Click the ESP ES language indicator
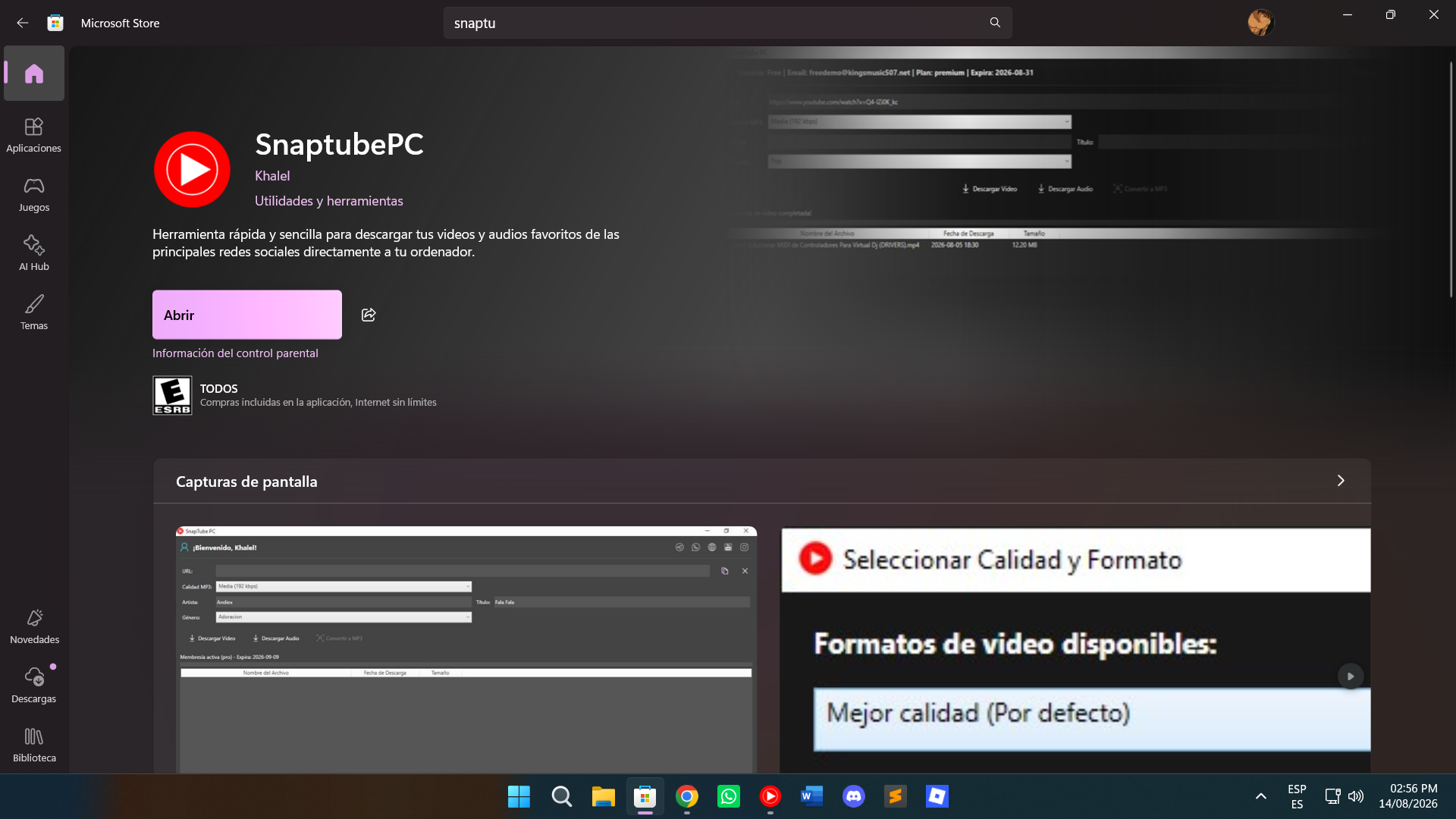This screenshot has width=1456, height=819. pos(1297,796)
